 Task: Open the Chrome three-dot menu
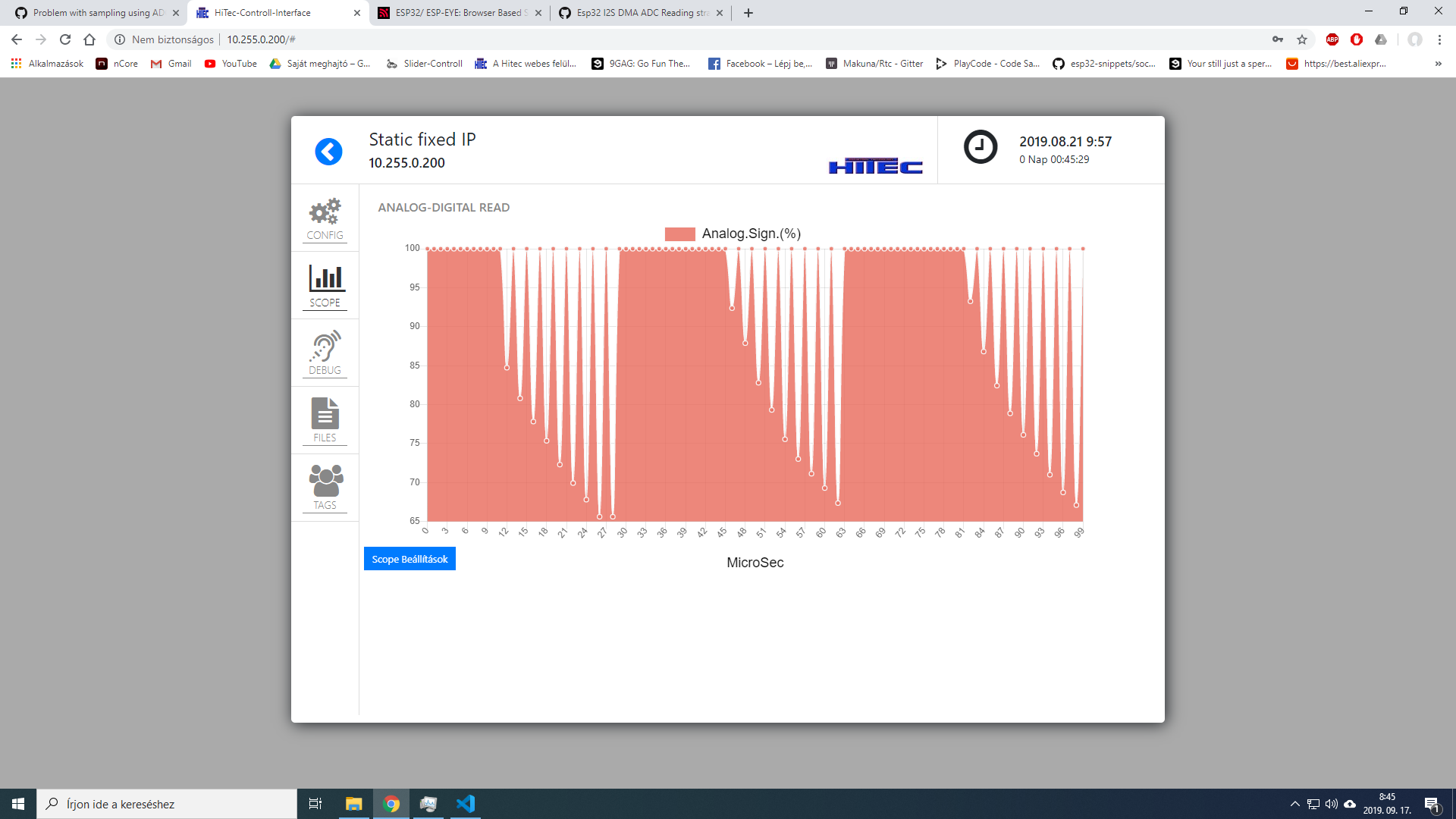1439,39
